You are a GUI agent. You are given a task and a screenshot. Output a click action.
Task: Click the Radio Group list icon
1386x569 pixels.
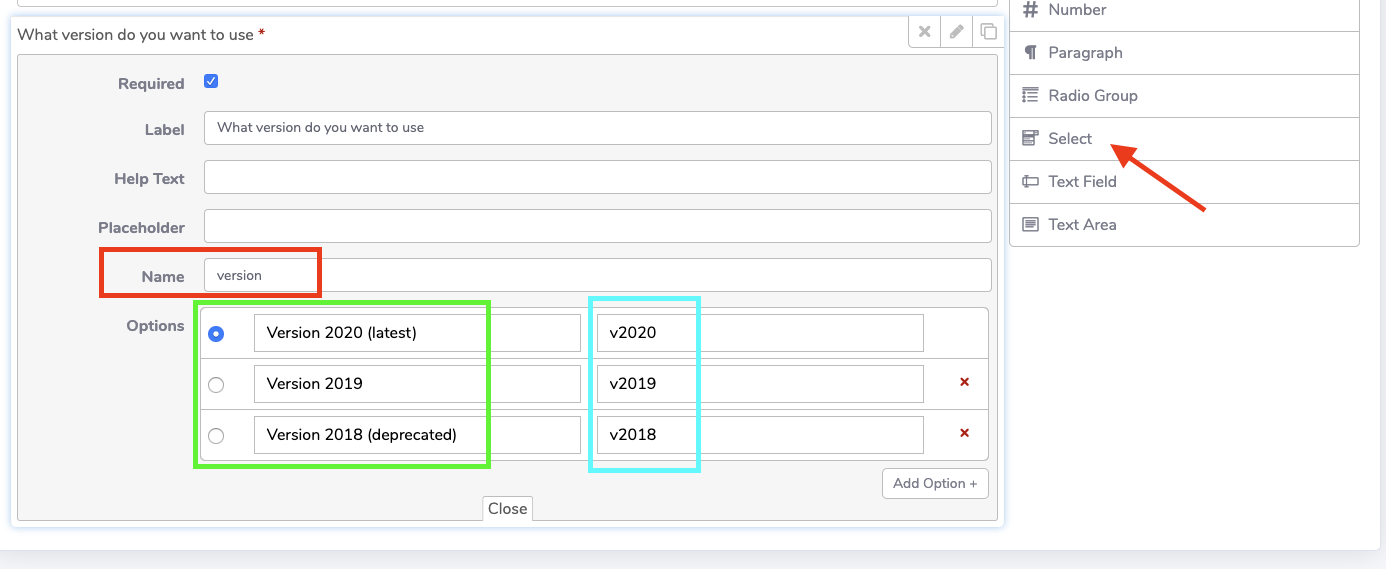tap(1030, 96)
